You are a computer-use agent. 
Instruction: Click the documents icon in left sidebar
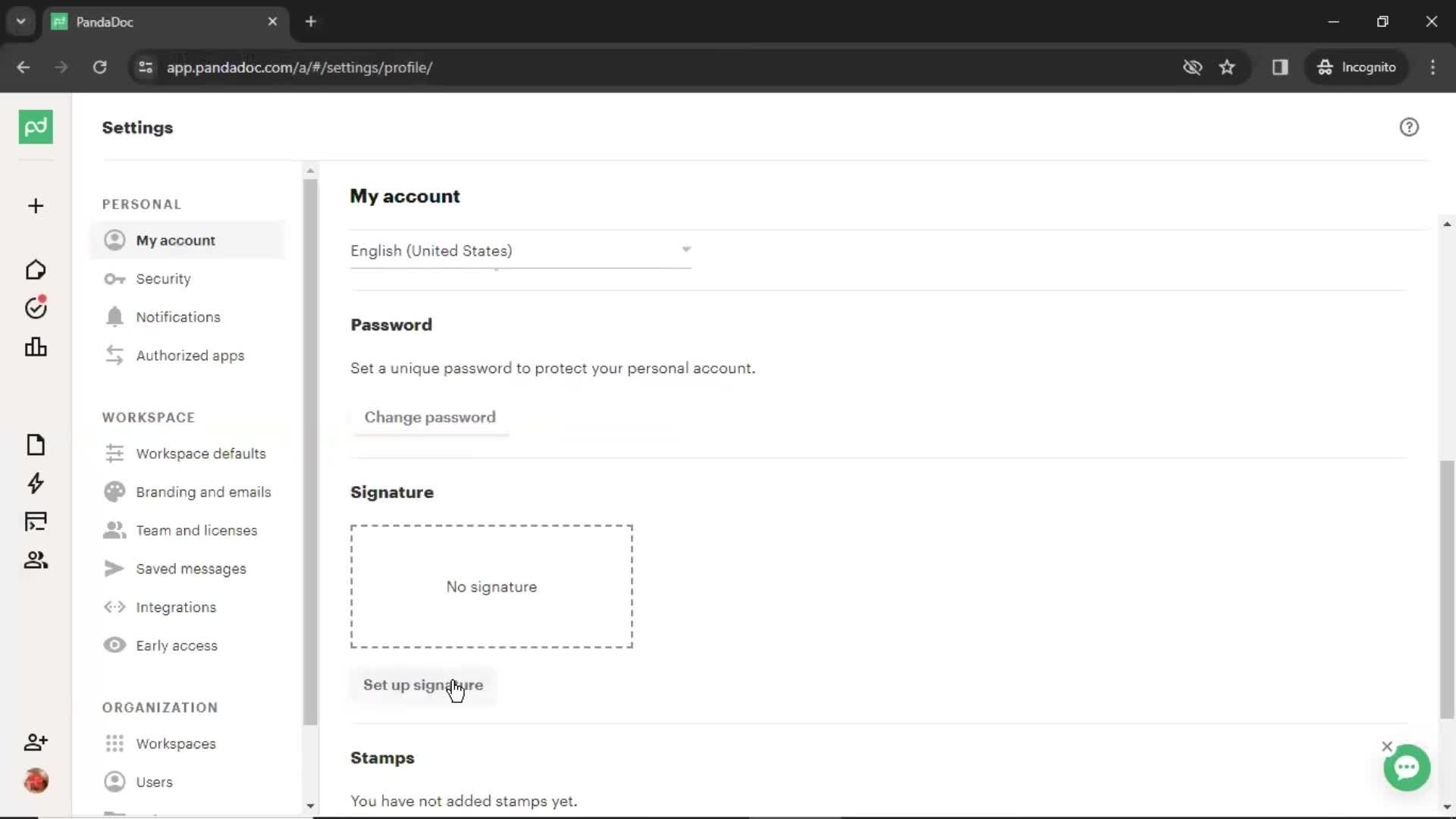[35, 444]
